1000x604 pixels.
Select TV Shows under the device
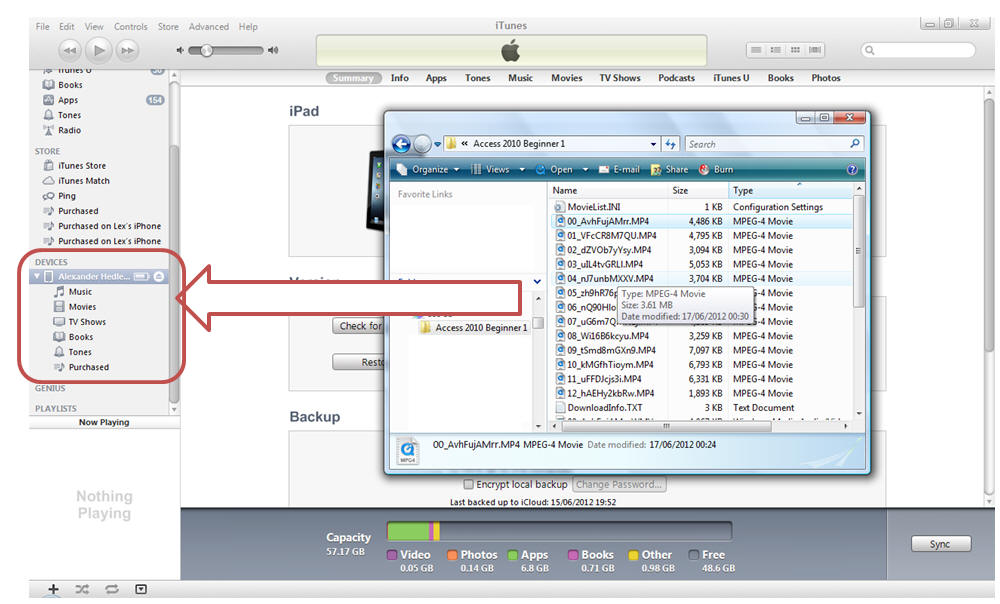[87, 322]
